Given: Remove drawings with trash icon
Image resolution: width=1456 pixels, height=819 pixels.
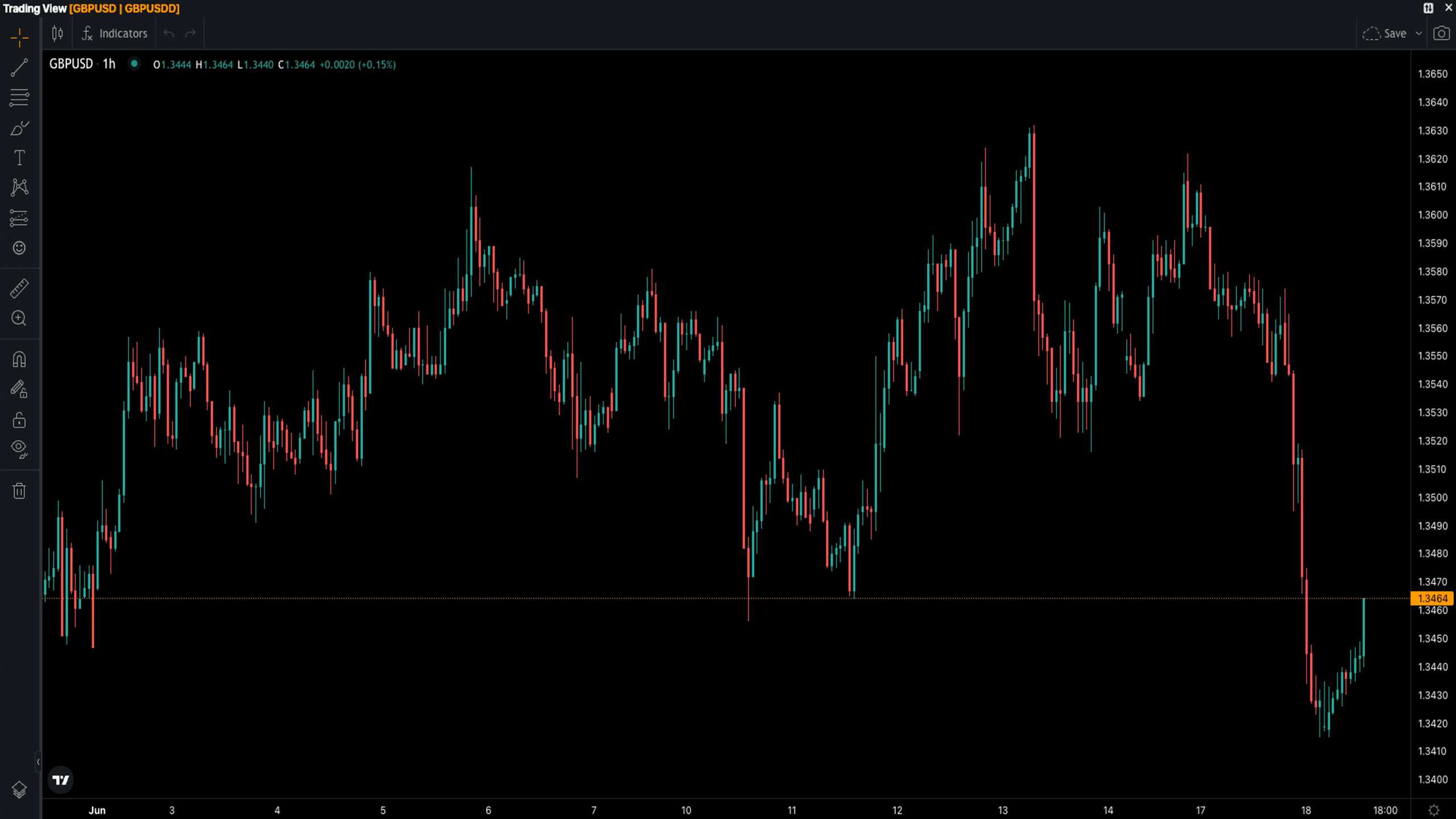Looking at the screenshot, I should tap(19, 490).
